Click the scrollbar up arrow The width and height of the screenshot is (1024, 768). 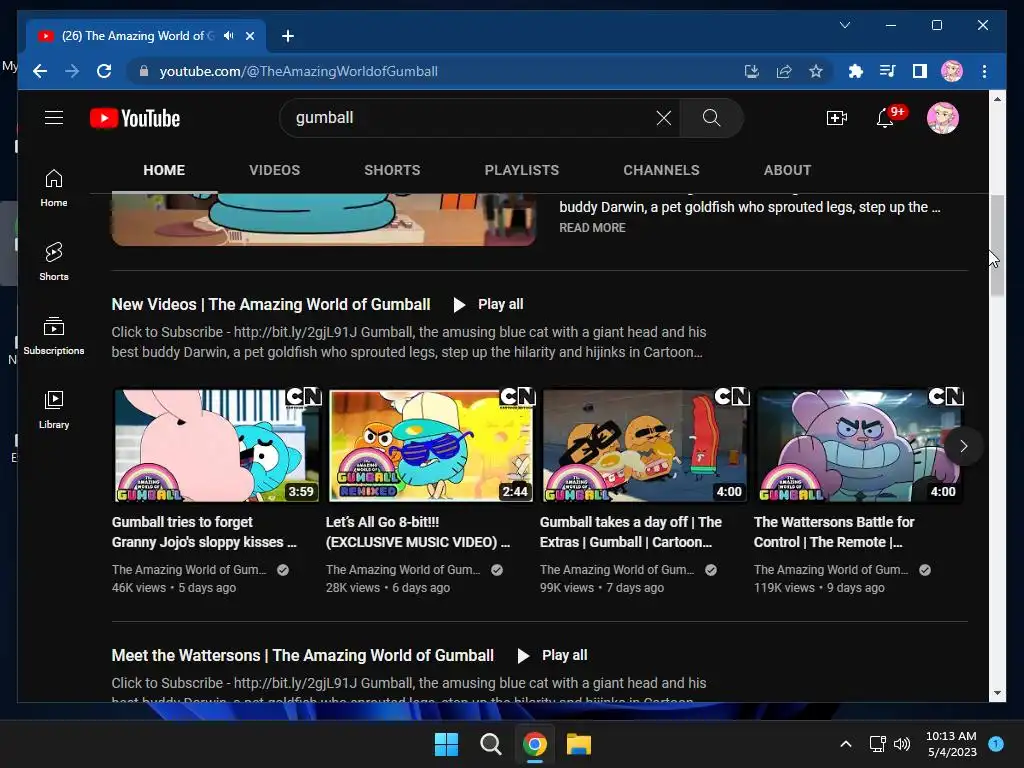(x=997, y=99)
